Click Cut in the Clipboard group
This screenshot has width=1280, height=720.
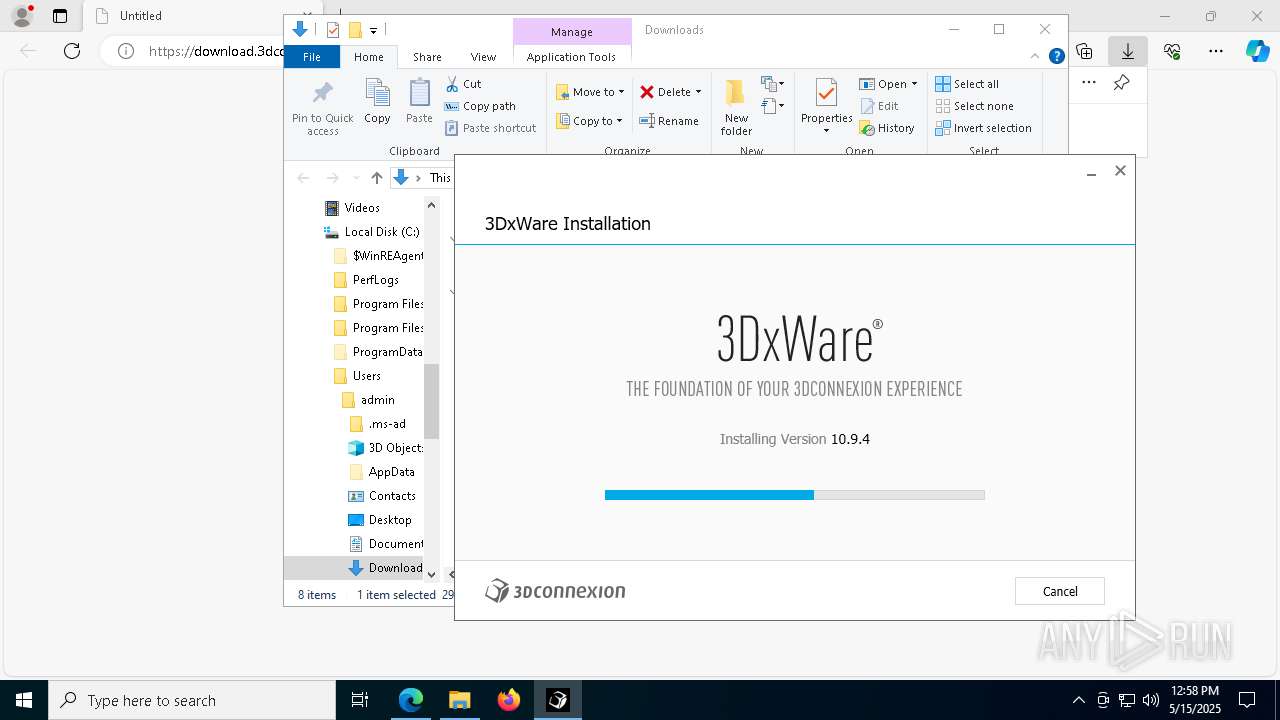pos(463,84)
